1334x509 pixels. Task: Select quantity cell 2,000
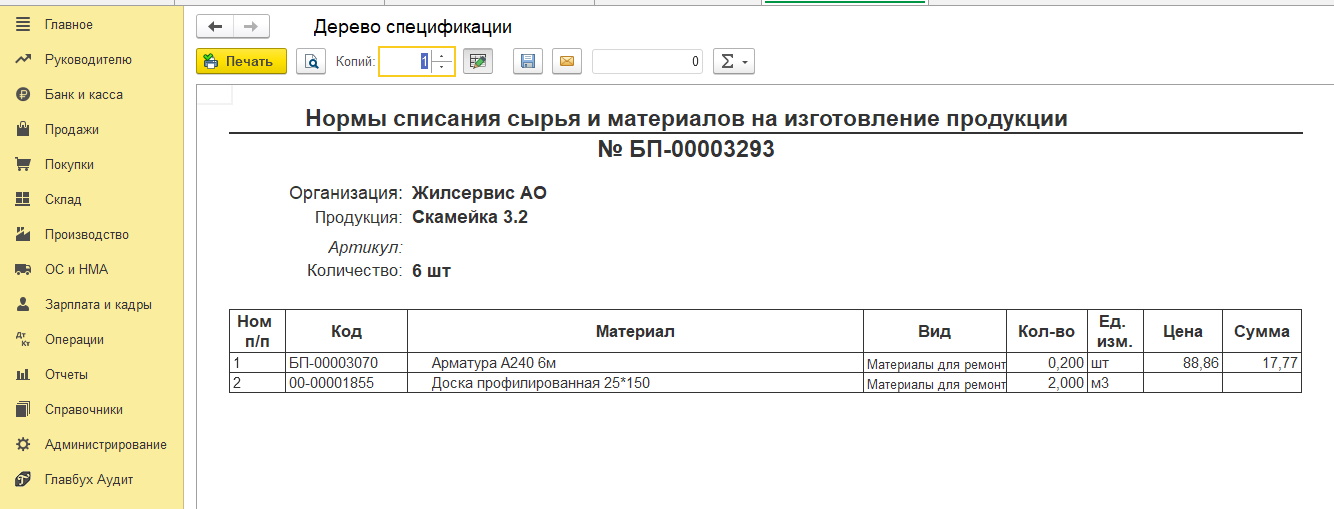click(1046, 383)
